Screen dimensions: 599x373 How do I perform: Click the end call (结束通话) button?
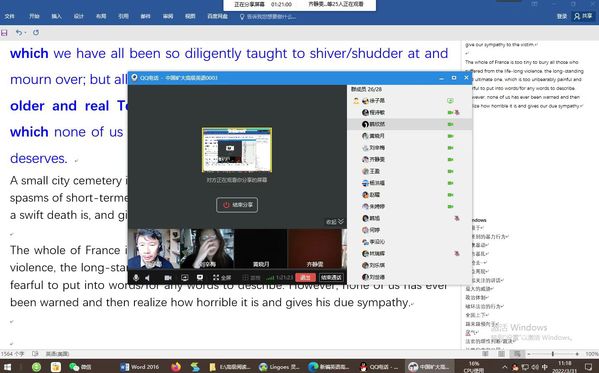click(331, 278)
